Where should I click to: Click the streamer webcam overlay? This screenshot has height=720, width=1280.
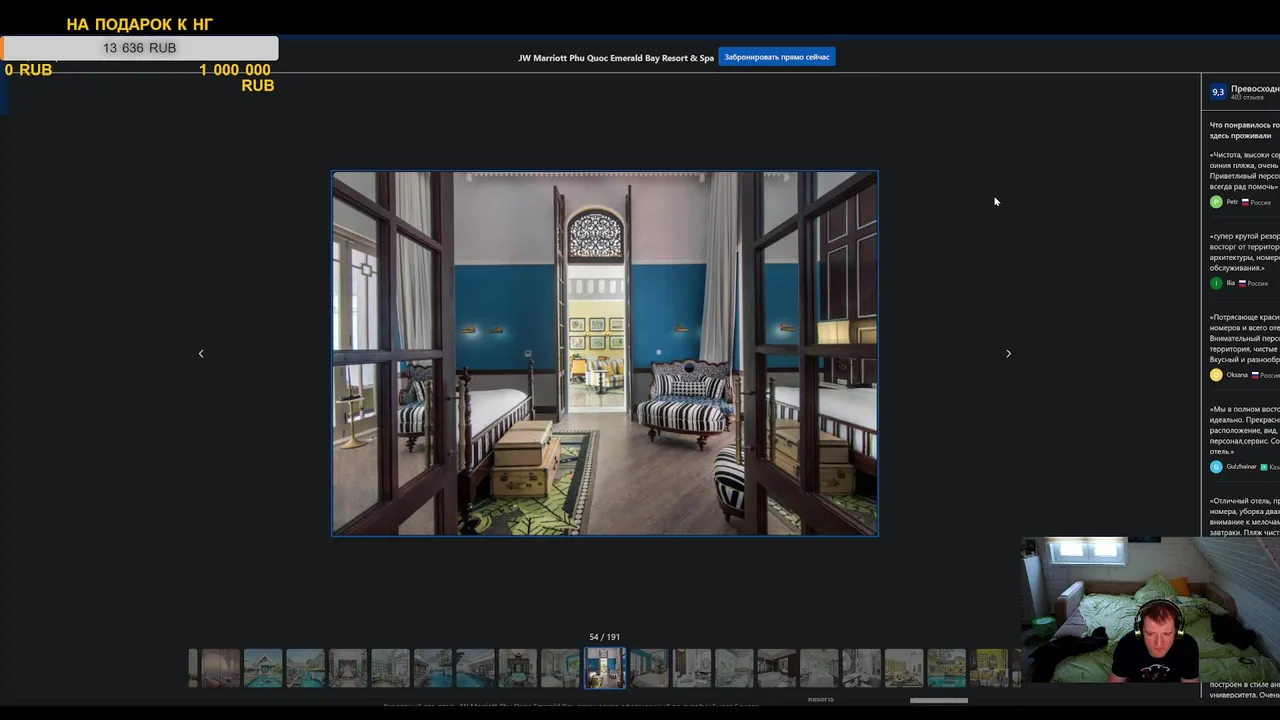click(x=1150, y=610)
